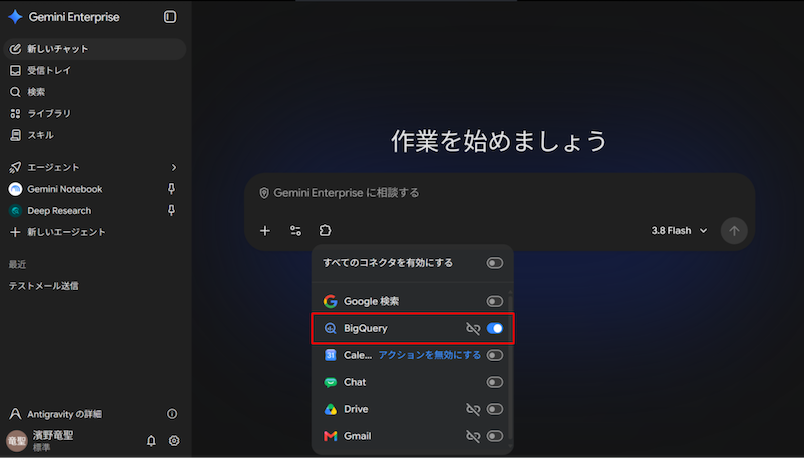Image resolution: width=804 pixels, height=458 pixels.
Task: Start a 新しいチャット in the sidebar
Action: click(94, 49)
